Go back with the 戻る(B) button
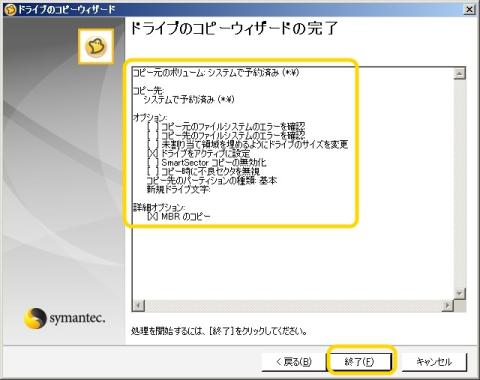 [x=293, y=362]
